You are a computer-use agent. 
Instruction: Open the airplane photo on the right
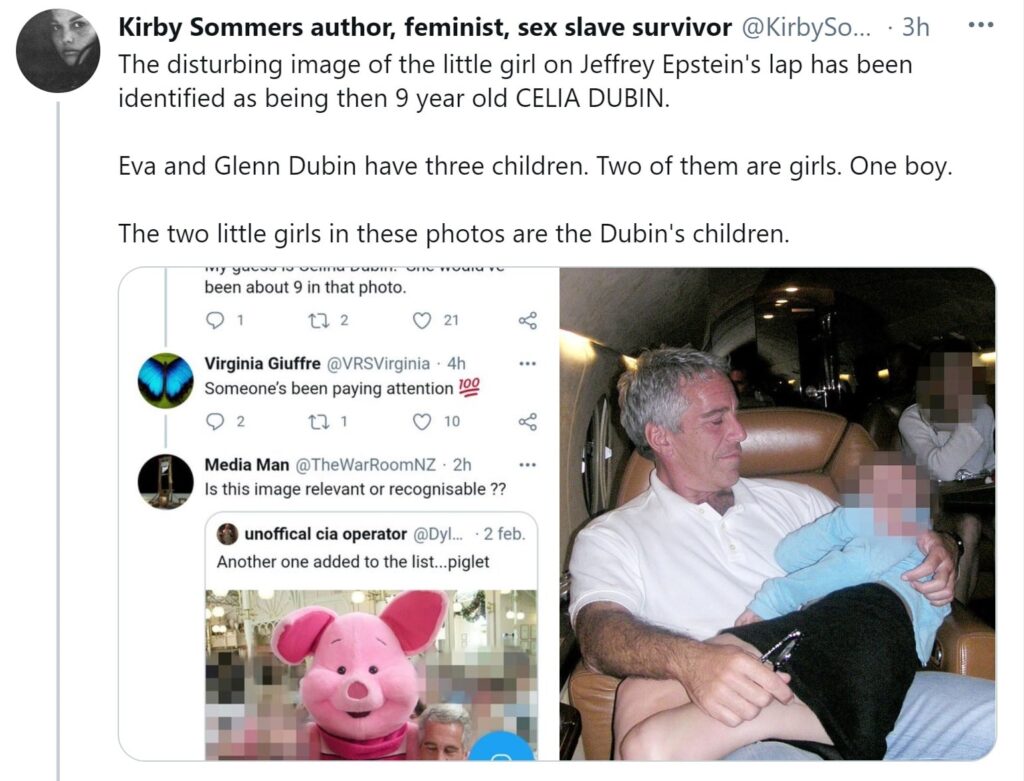(778, 514)
